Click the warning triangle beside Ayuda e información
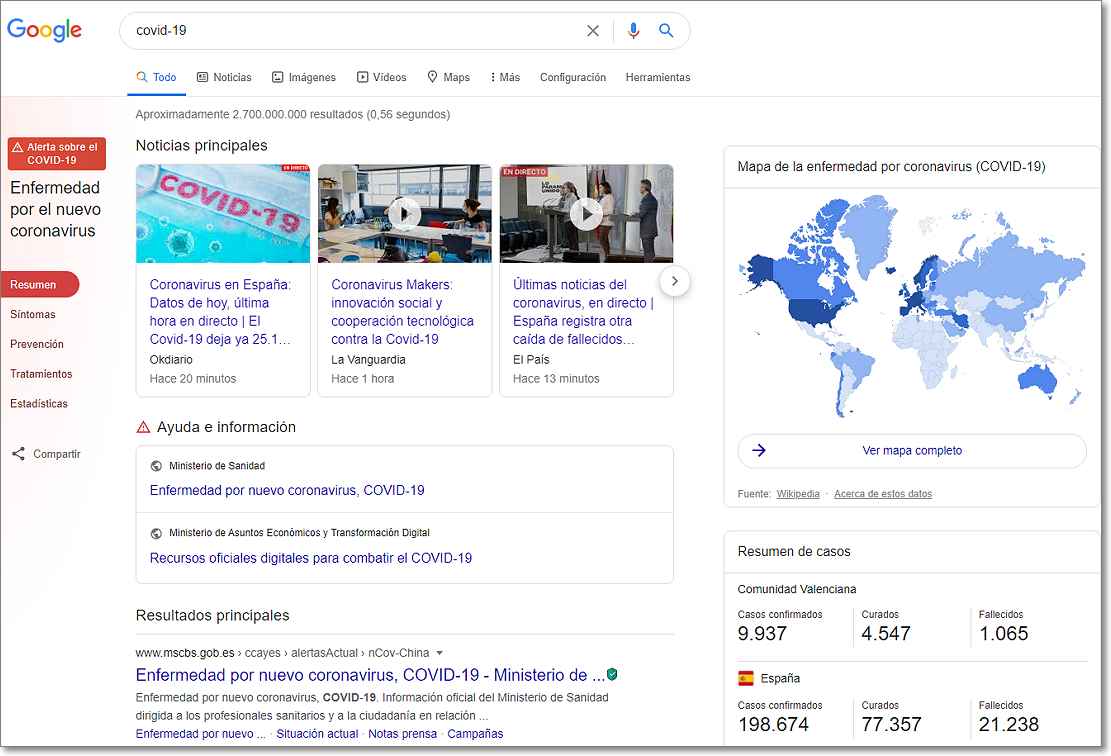The image size is (1111, 756). point(143,427)
